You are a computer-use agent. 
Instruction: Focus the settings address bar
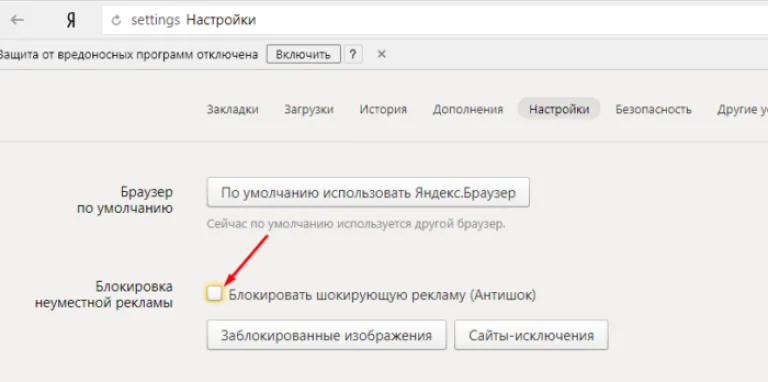[x=435, y=20]
